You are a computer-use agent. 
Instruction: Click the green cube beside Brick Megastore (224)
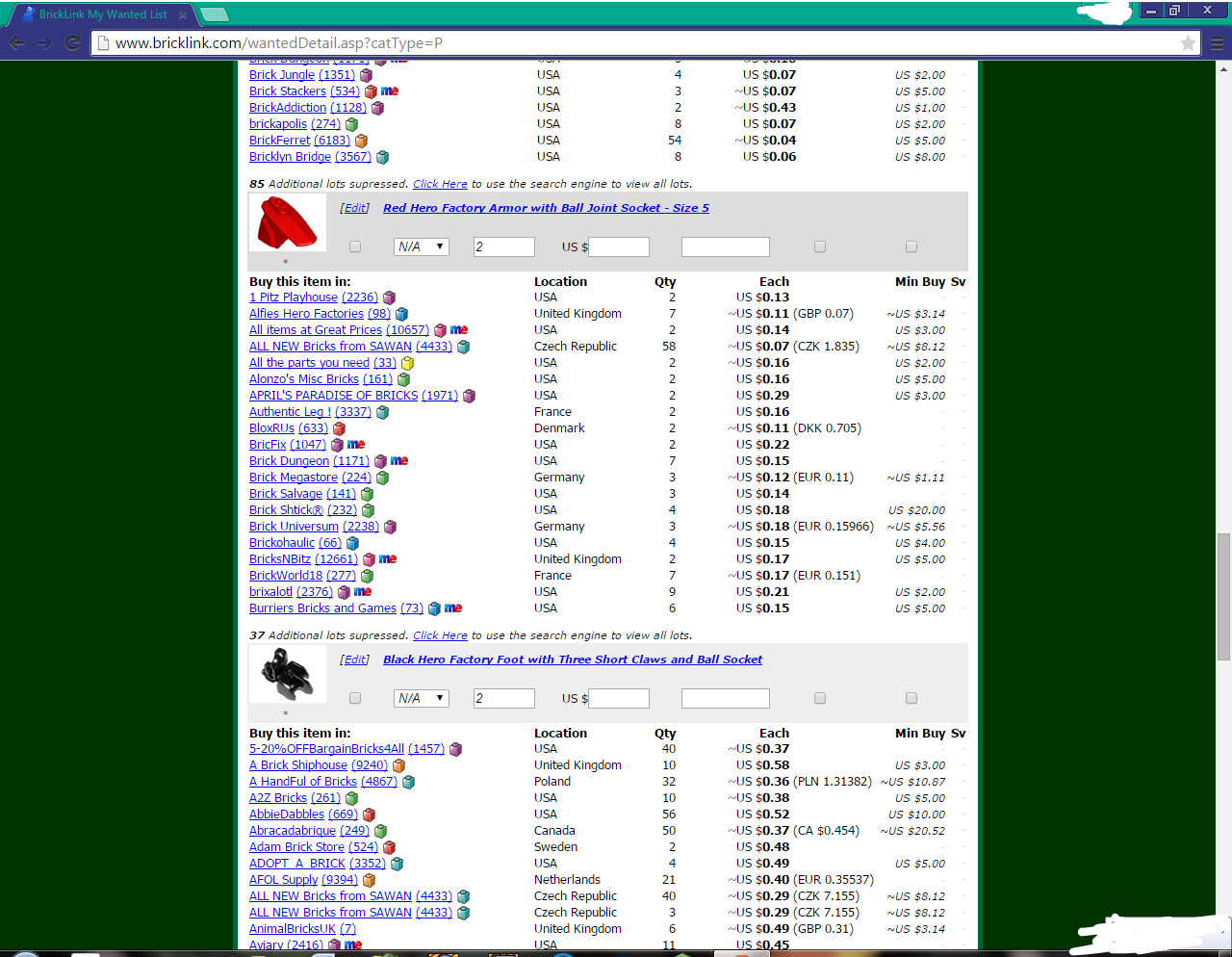383,478
